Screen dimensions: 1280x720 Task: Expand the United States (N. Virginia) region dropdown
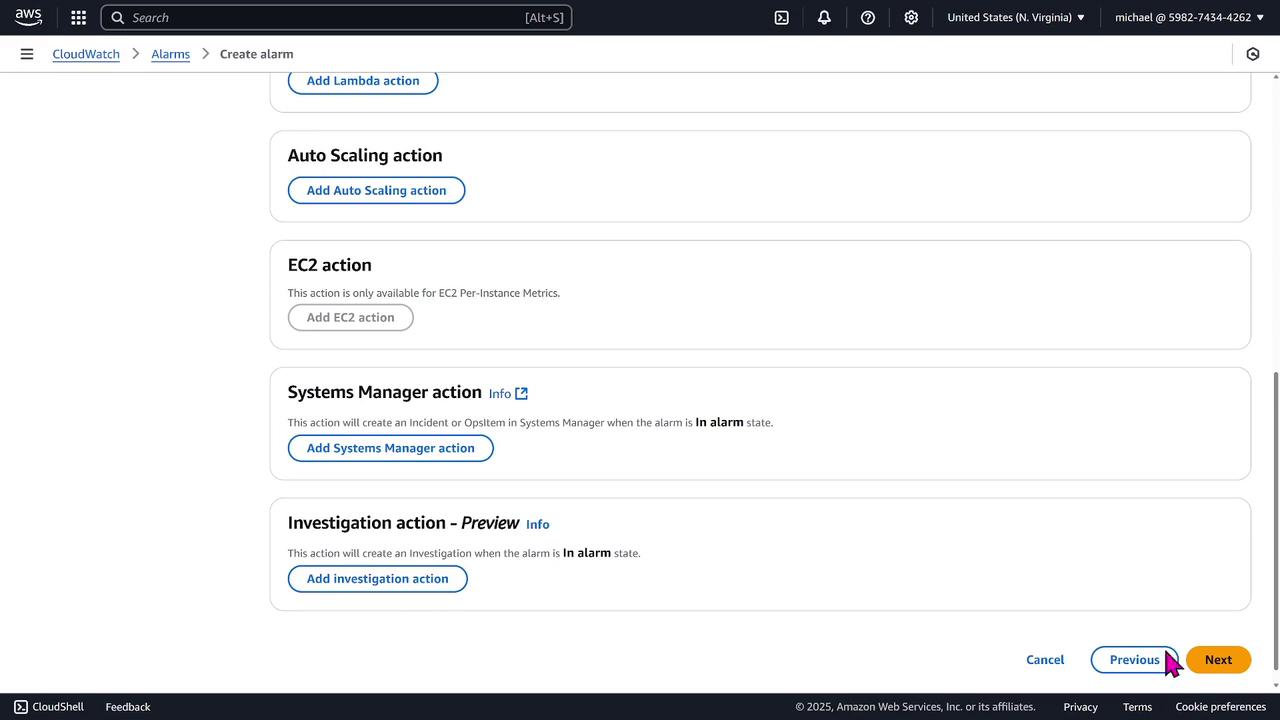click(1016, 17)
